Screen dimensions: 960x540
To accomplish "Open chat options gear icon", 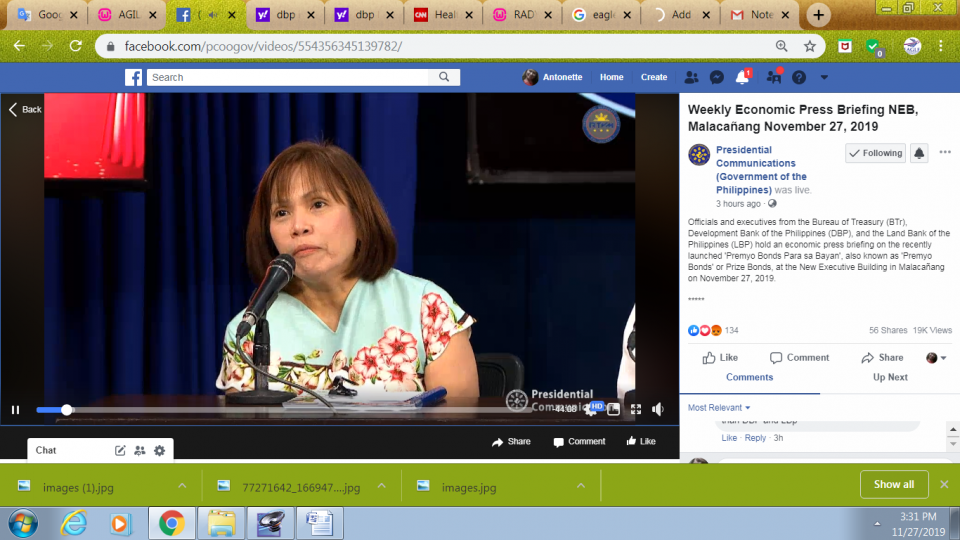I will coord(159,451).
